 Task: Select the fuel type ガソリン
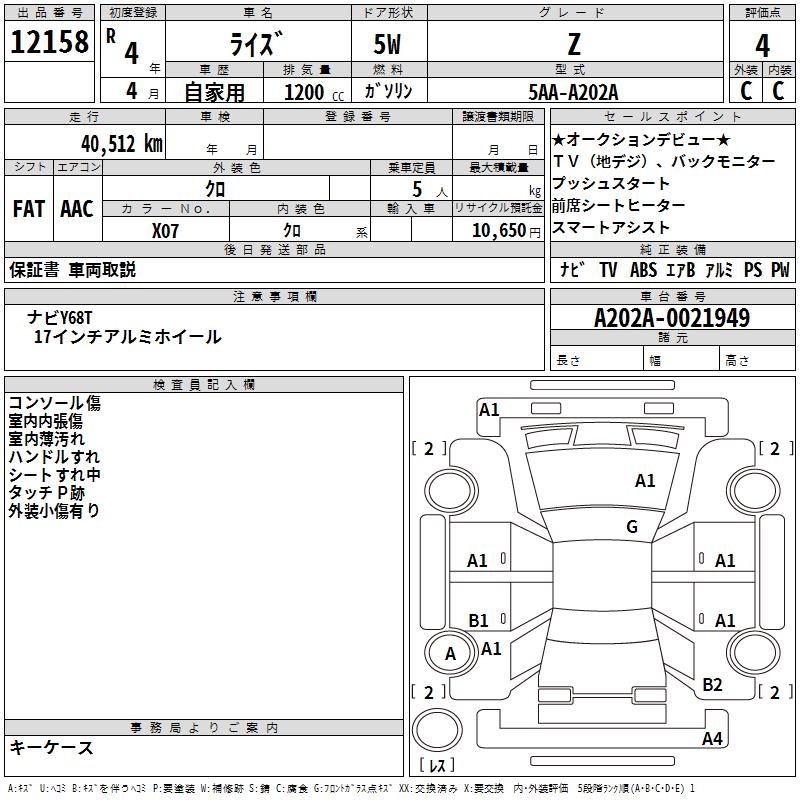(388, 91)
